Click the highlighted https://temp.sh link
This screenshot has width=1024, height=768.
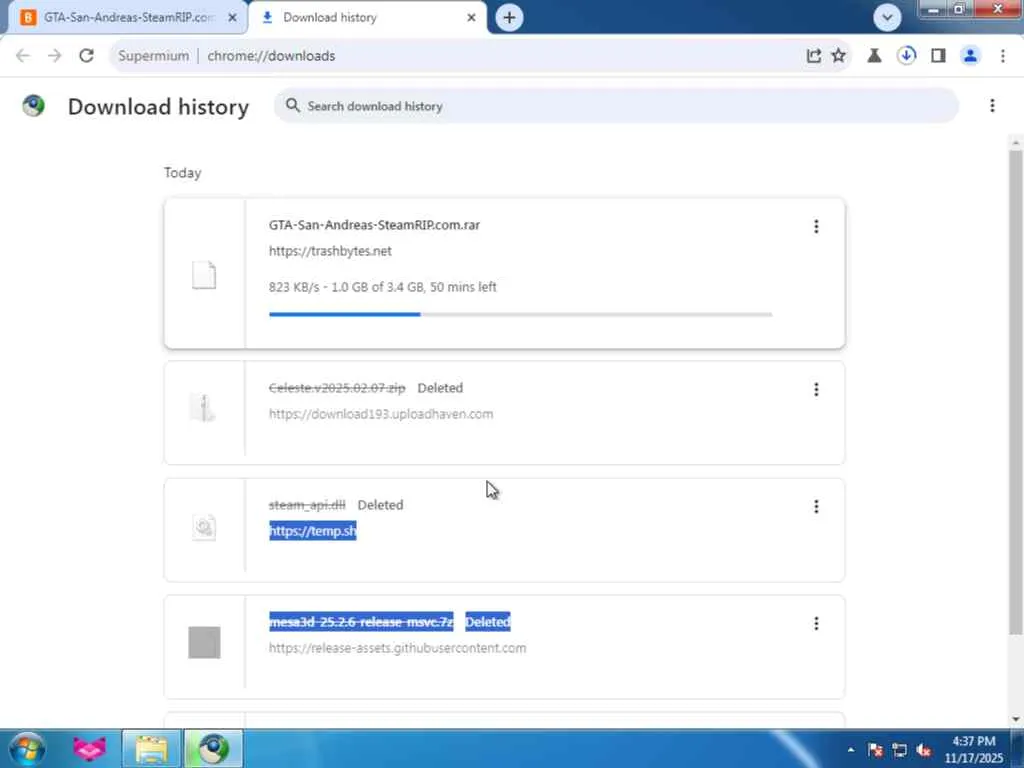[313, 531]
